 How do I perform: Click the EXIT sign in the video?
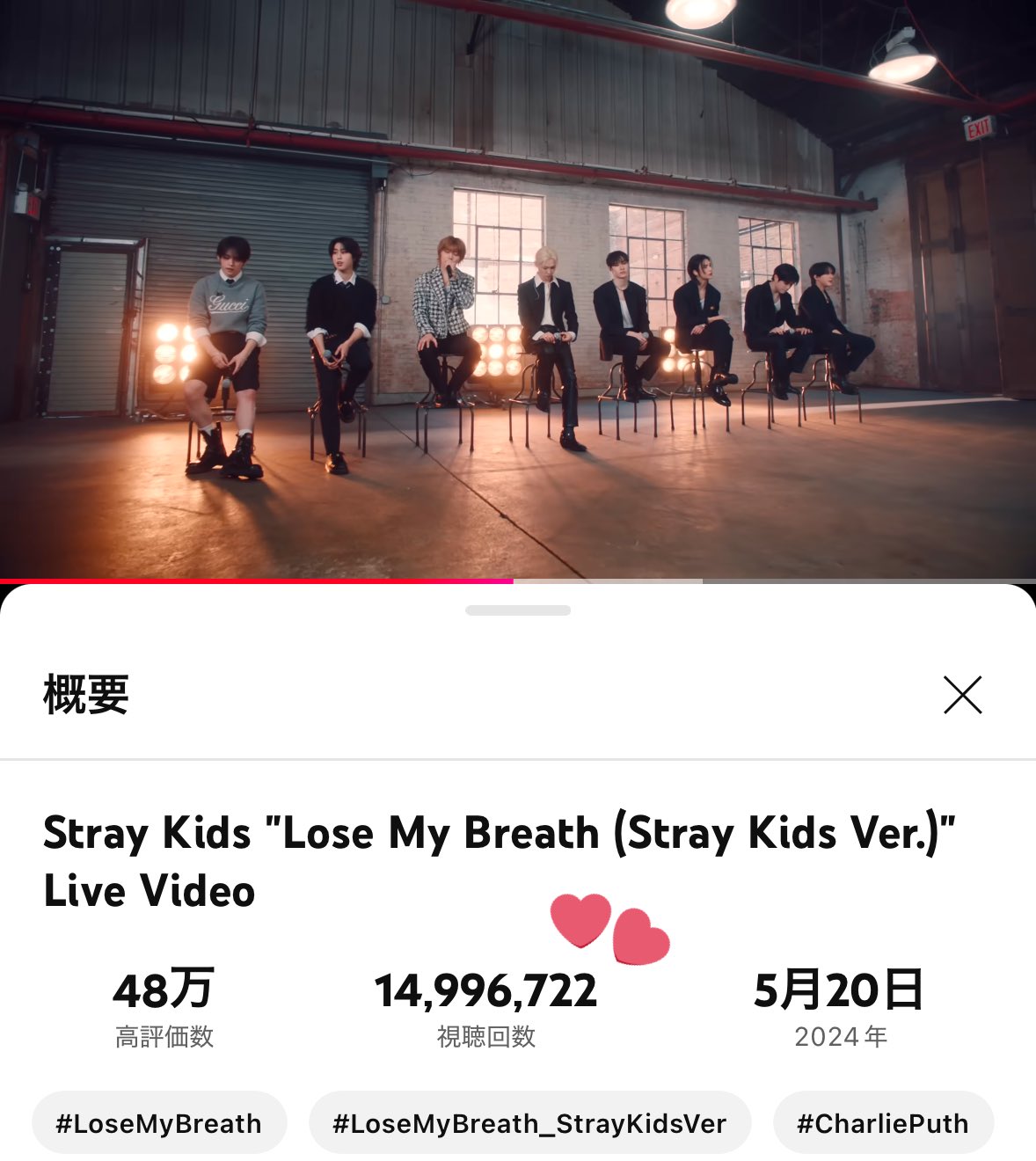[979, 128]
